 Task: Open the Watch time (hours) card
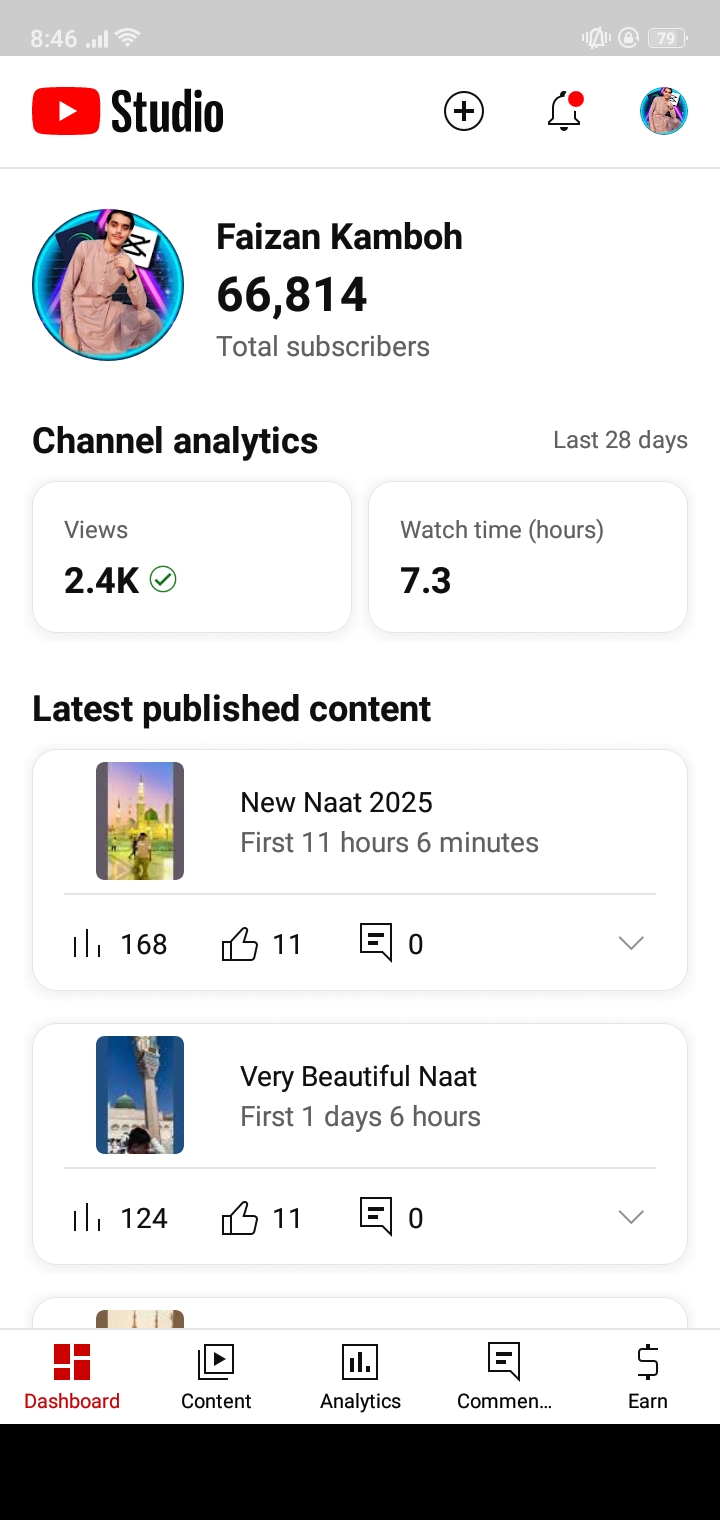pos(528,557)
